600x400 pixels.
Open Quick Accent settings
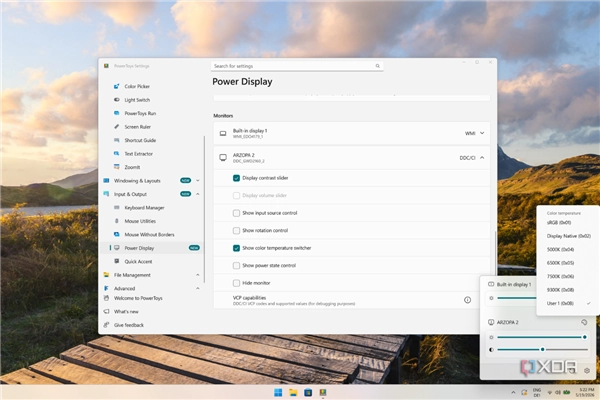(138, 261)
